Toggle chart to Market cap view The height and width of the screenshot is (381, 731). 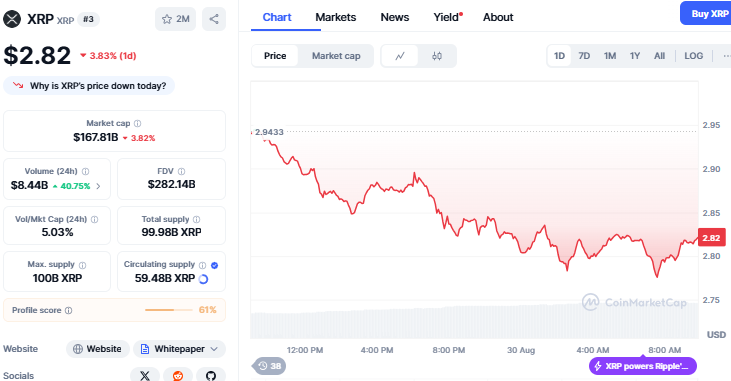click(x=336, y=56)
